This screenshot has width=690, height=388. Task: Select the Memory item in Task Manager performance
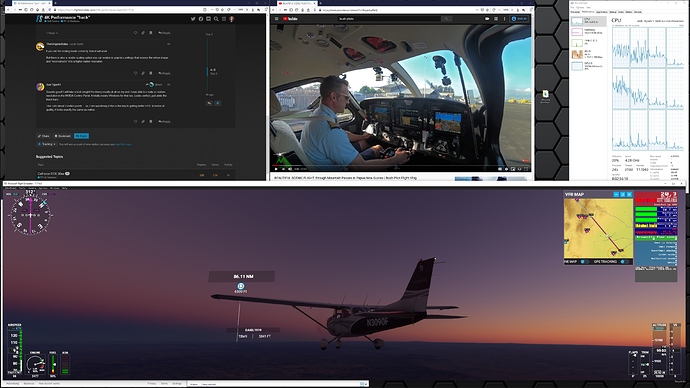click(588, 32)
